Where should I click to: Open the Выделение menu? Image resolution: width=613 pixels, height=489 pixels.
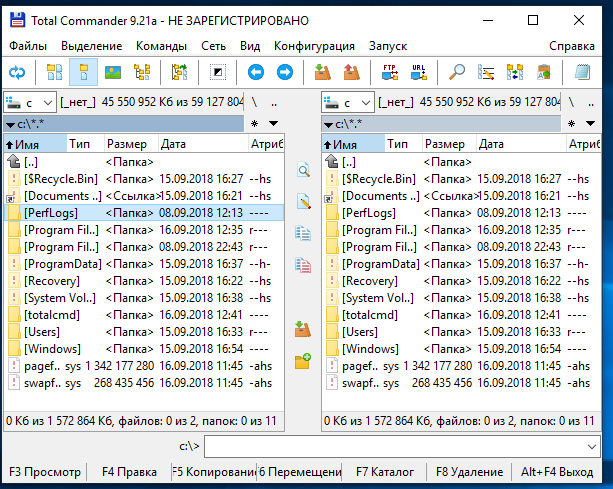pyautogui.click(x=91, y=46)
